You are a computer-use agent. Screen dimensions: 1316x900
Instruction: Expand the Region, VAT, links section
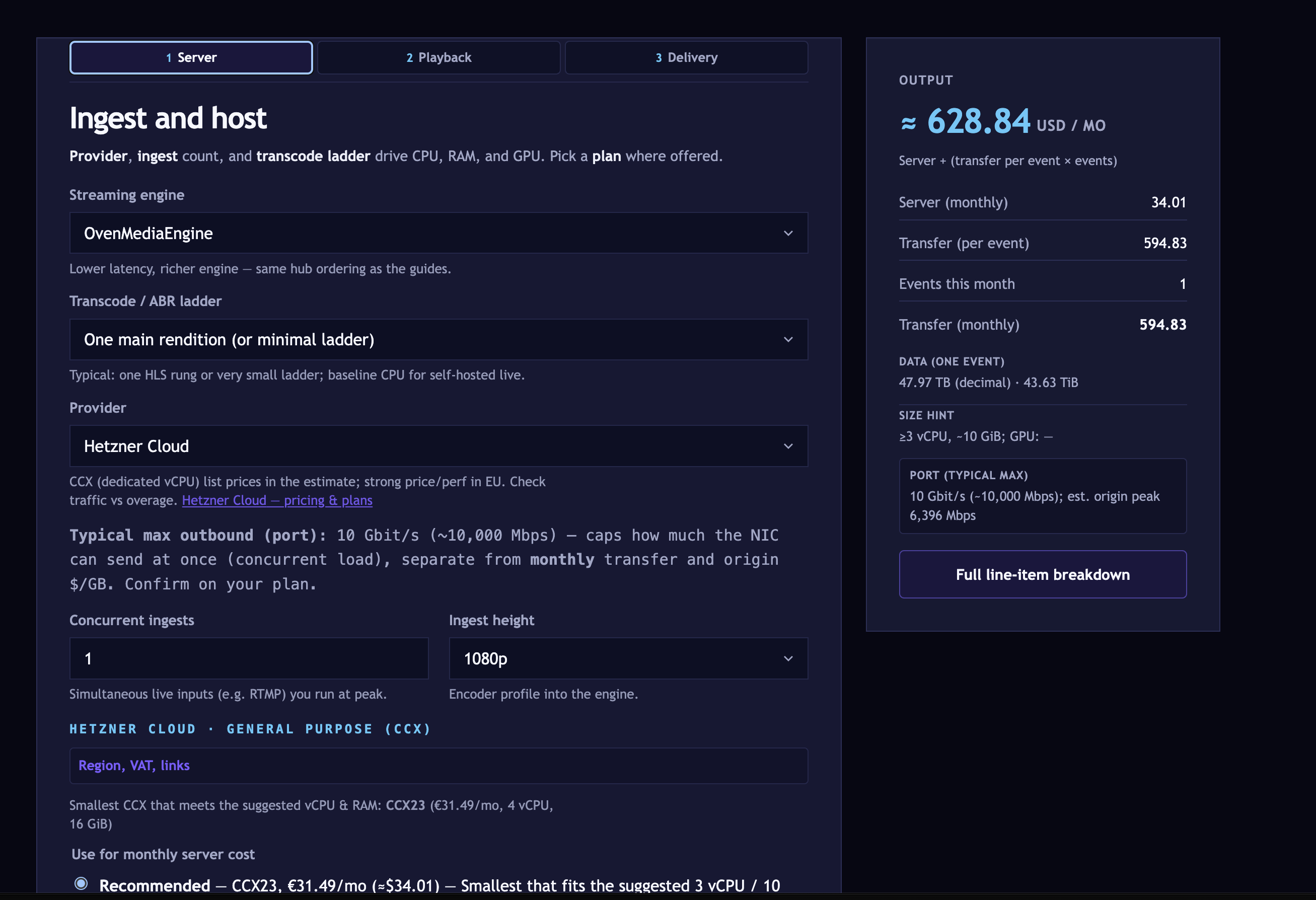pos(134,765)
